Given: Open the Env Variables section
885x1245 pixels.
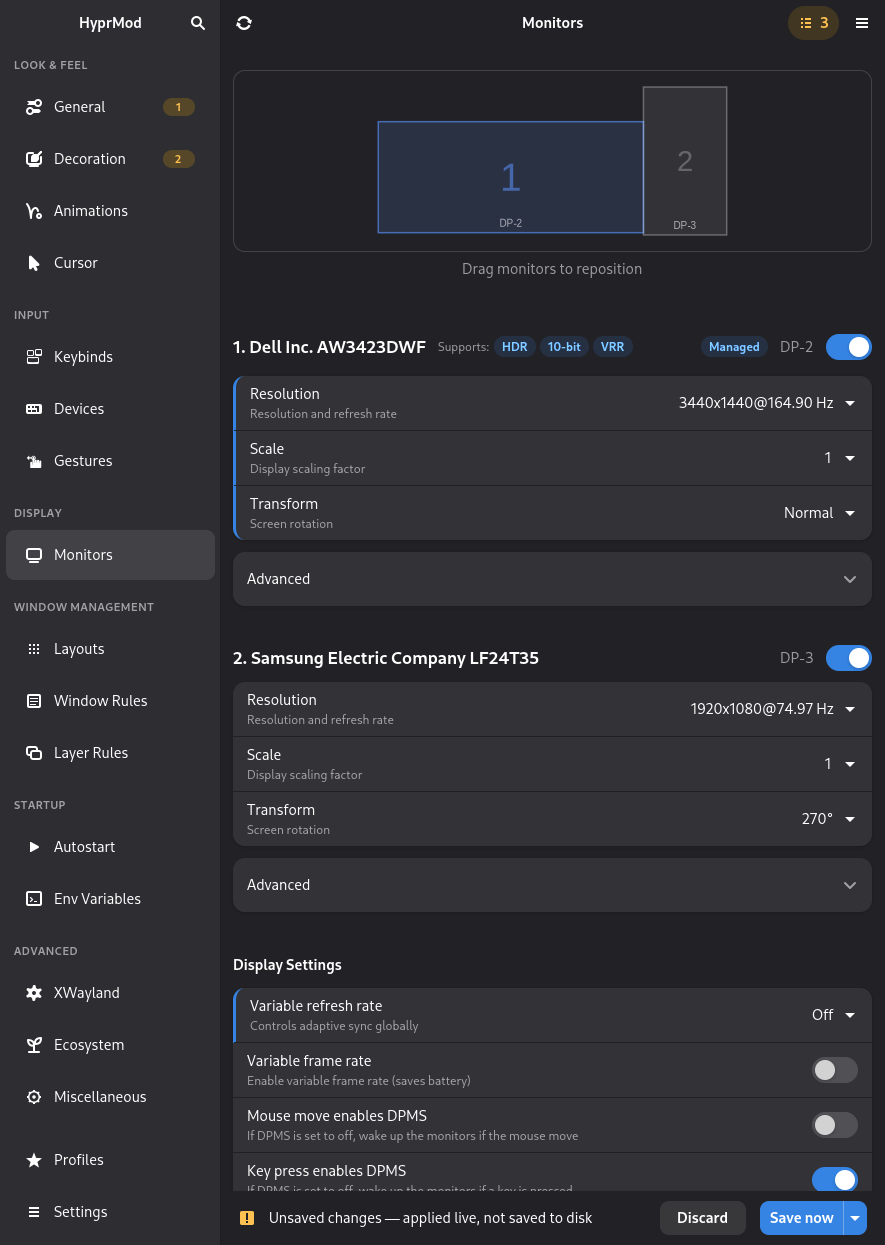Looking at the screenshot, I should click(x=110, y=899).
